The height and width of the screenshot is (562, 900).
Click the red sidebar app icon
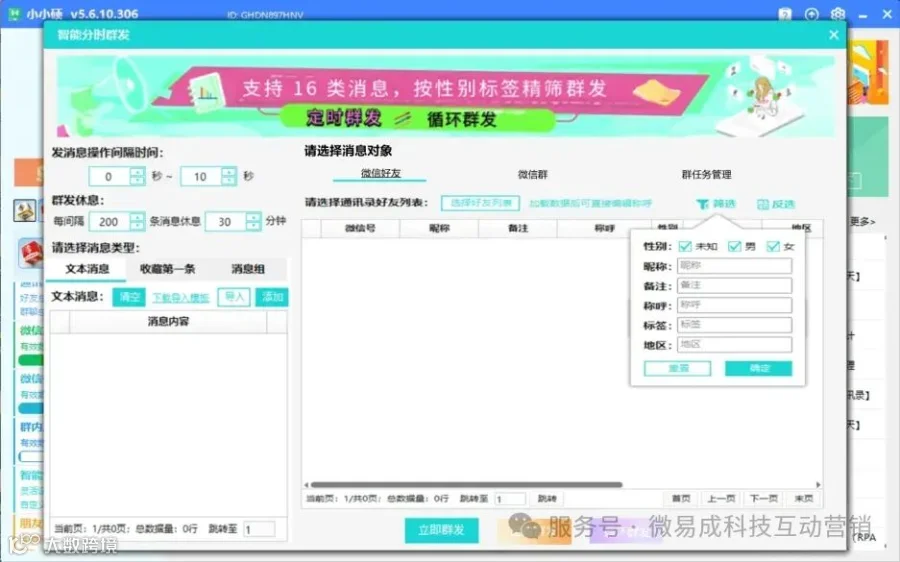(x=31, y=253)
